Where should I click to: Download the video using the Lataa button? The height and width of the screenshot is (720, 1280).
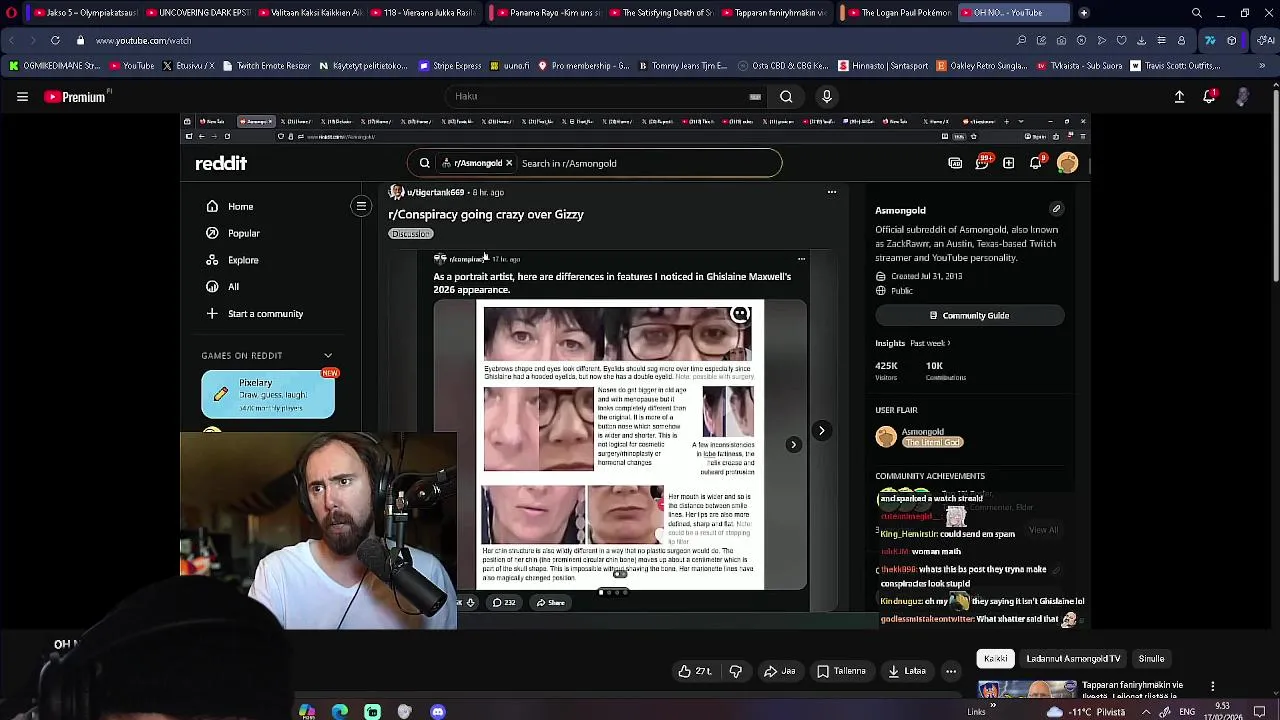pos(907,671)
